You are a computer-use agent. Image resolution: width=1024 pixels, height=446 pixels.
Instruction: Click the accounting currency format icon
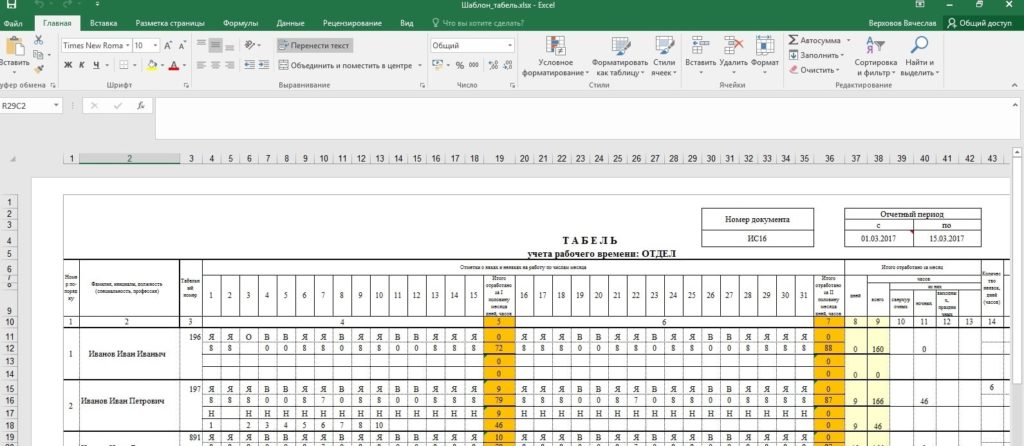438,65
